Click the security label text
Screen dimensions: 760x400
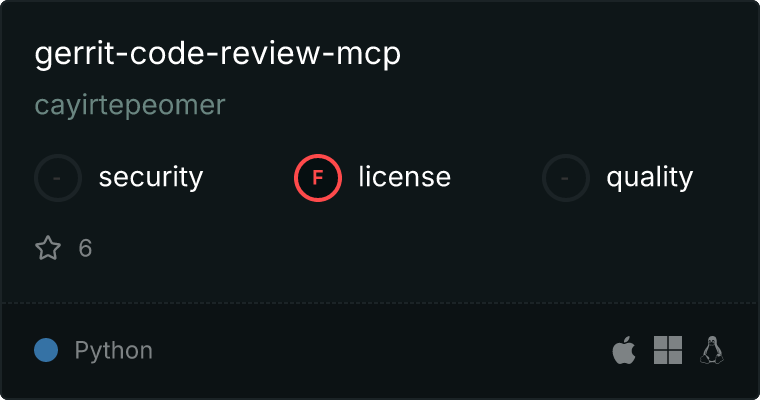tap(151, 177)
